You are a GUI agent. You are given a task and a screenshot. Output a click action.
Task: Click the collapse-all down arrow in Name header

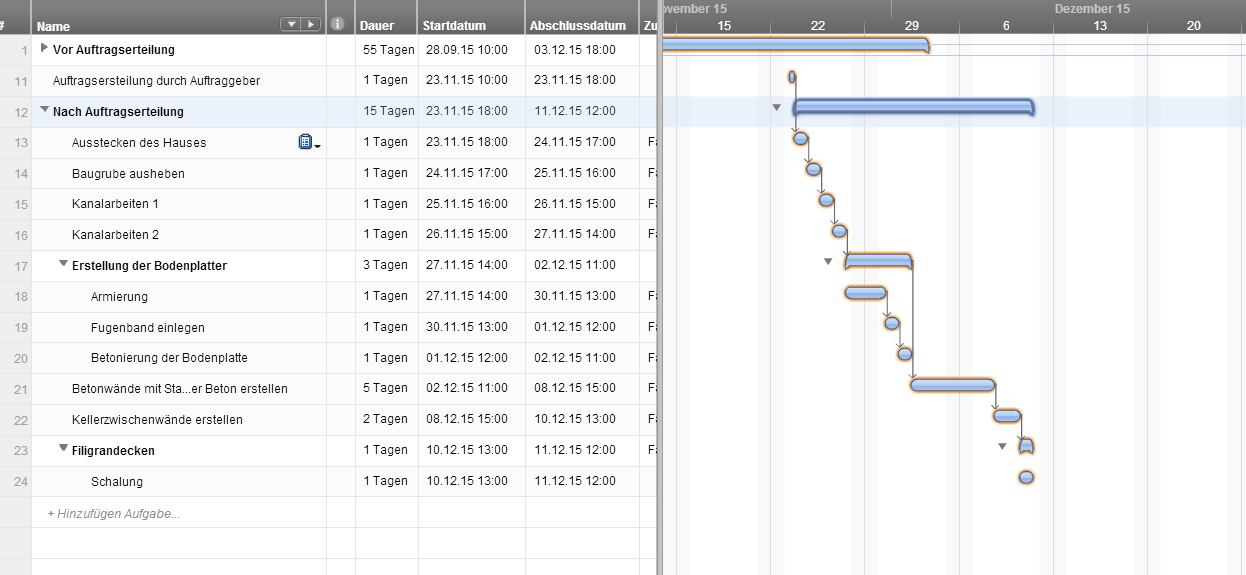pos(291,24)
